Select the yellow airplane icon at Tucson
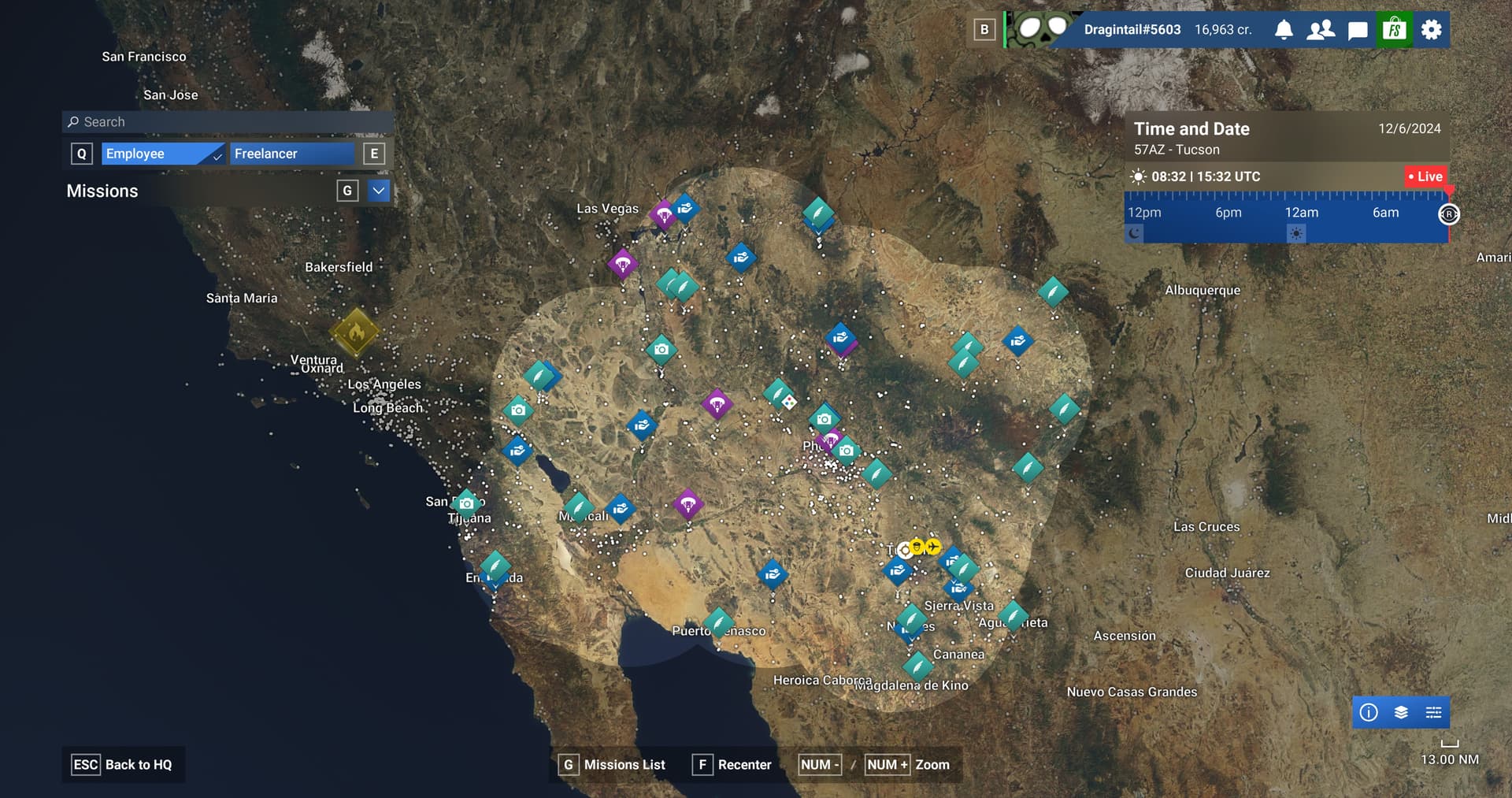This screenshot has width=1512, height=798. pos(933,546)
